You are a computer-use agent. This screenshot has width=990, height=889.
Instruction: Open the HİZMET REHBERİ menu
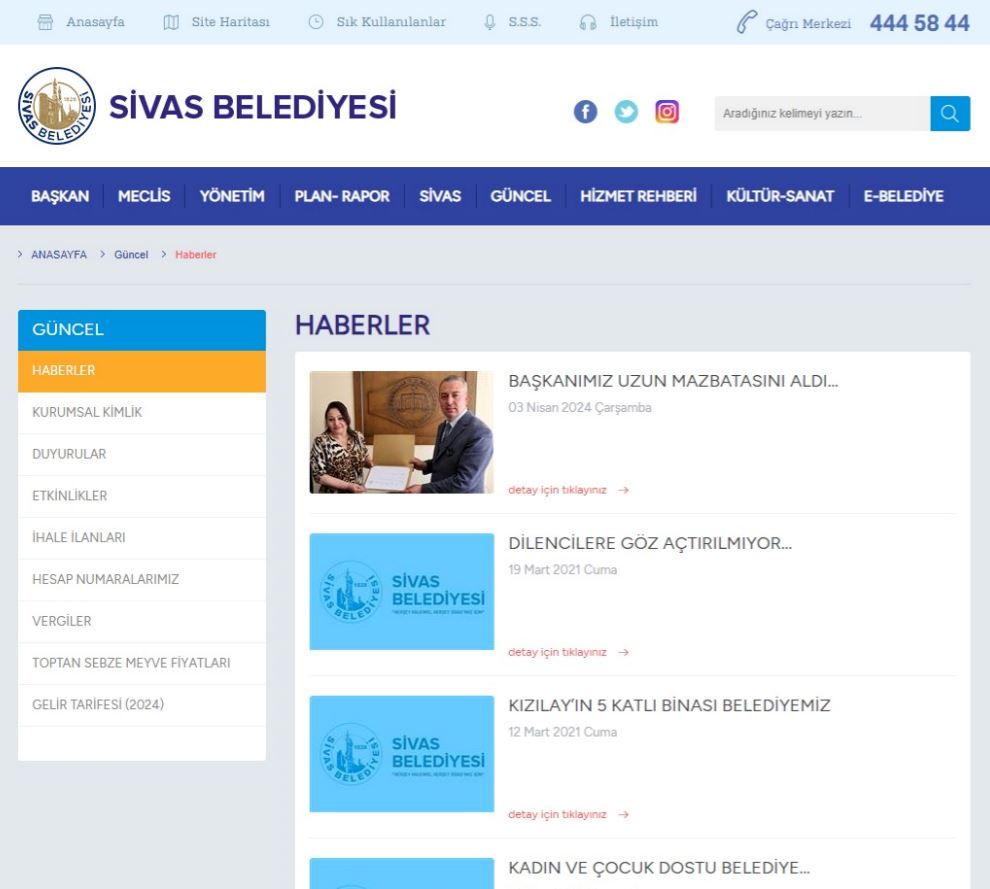point(638,196)
